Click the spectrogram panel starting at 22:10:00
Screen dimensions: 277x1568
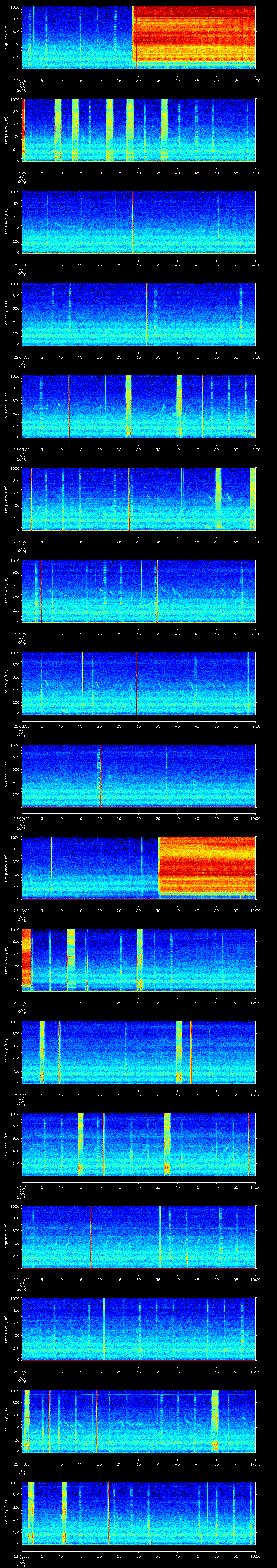(x=139, y=868)
